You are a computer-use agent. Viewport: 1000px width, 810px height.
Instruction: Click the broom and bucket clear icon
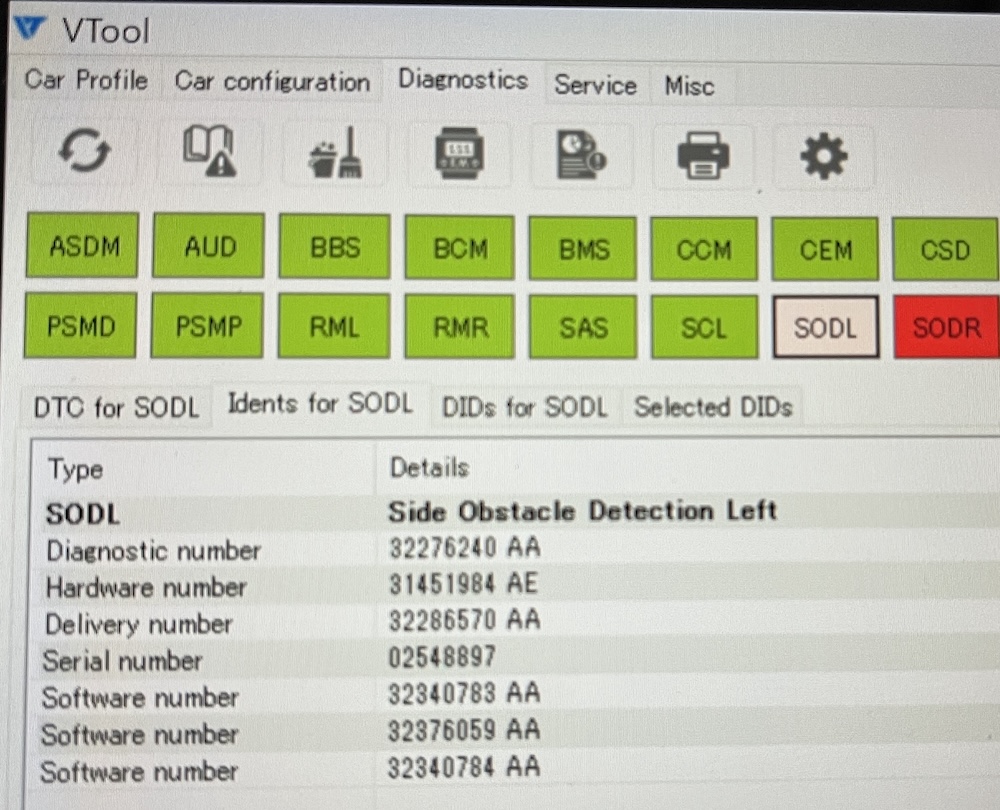pyautogui.click(x=335, y=155)
